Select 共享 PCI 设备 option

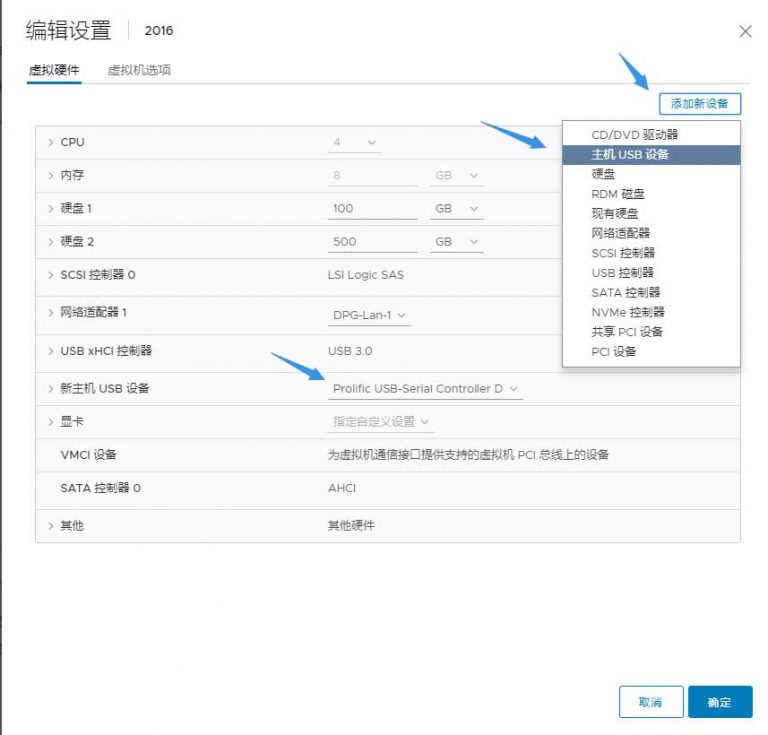(x=627, y=332)
